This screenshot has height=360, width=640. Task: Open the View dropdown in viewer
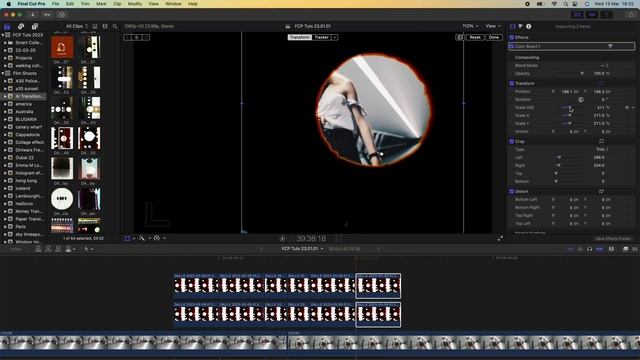point(493,26)
